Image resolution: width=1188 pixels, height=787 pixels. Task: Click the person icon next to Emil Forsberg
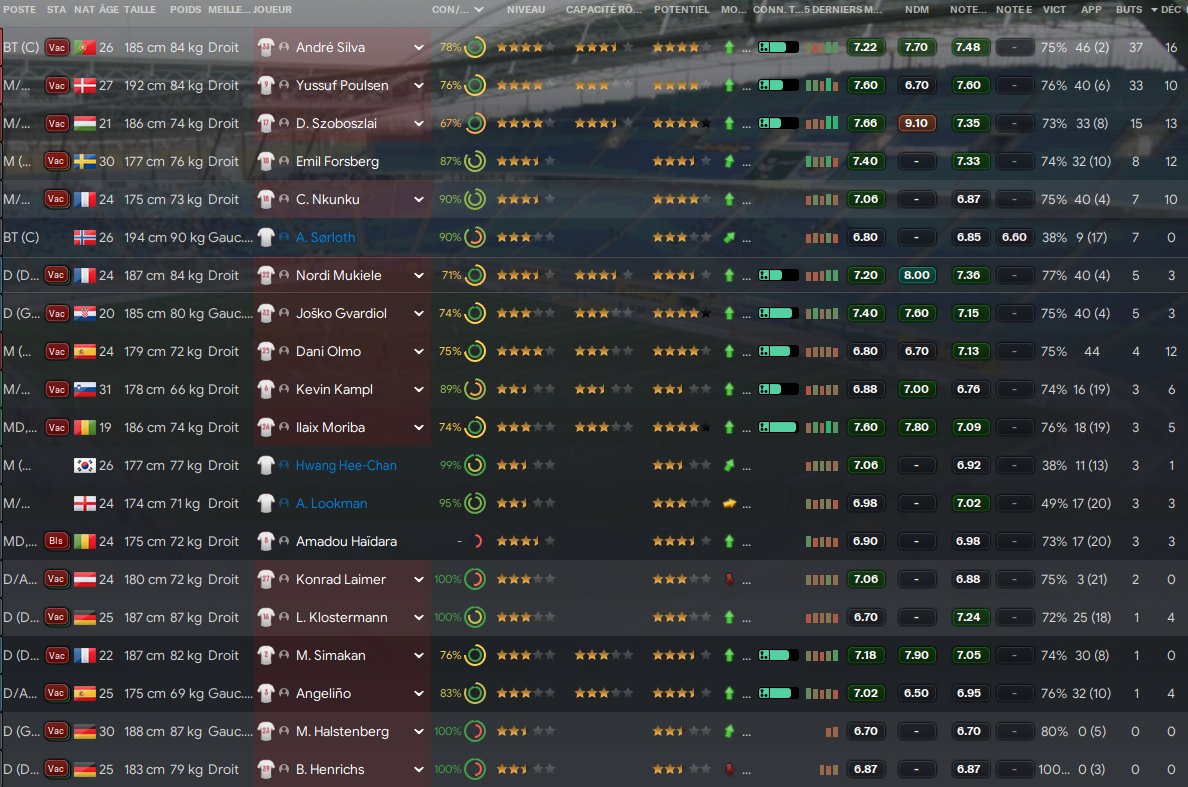tap(284, 161)
